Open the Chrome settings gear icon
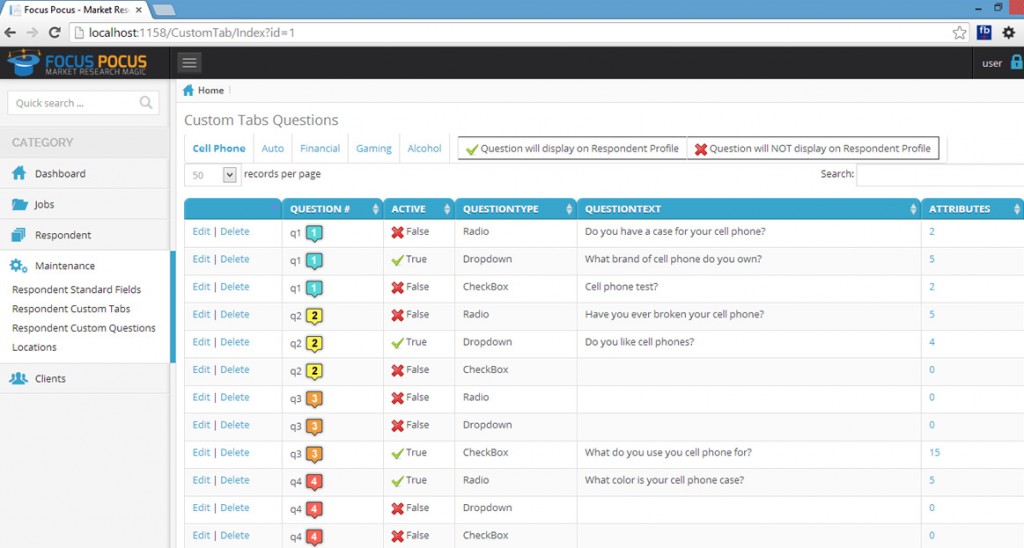The height and width of the screenshot is (548, 1024). pyautogui.click(x=1008, y=32)
